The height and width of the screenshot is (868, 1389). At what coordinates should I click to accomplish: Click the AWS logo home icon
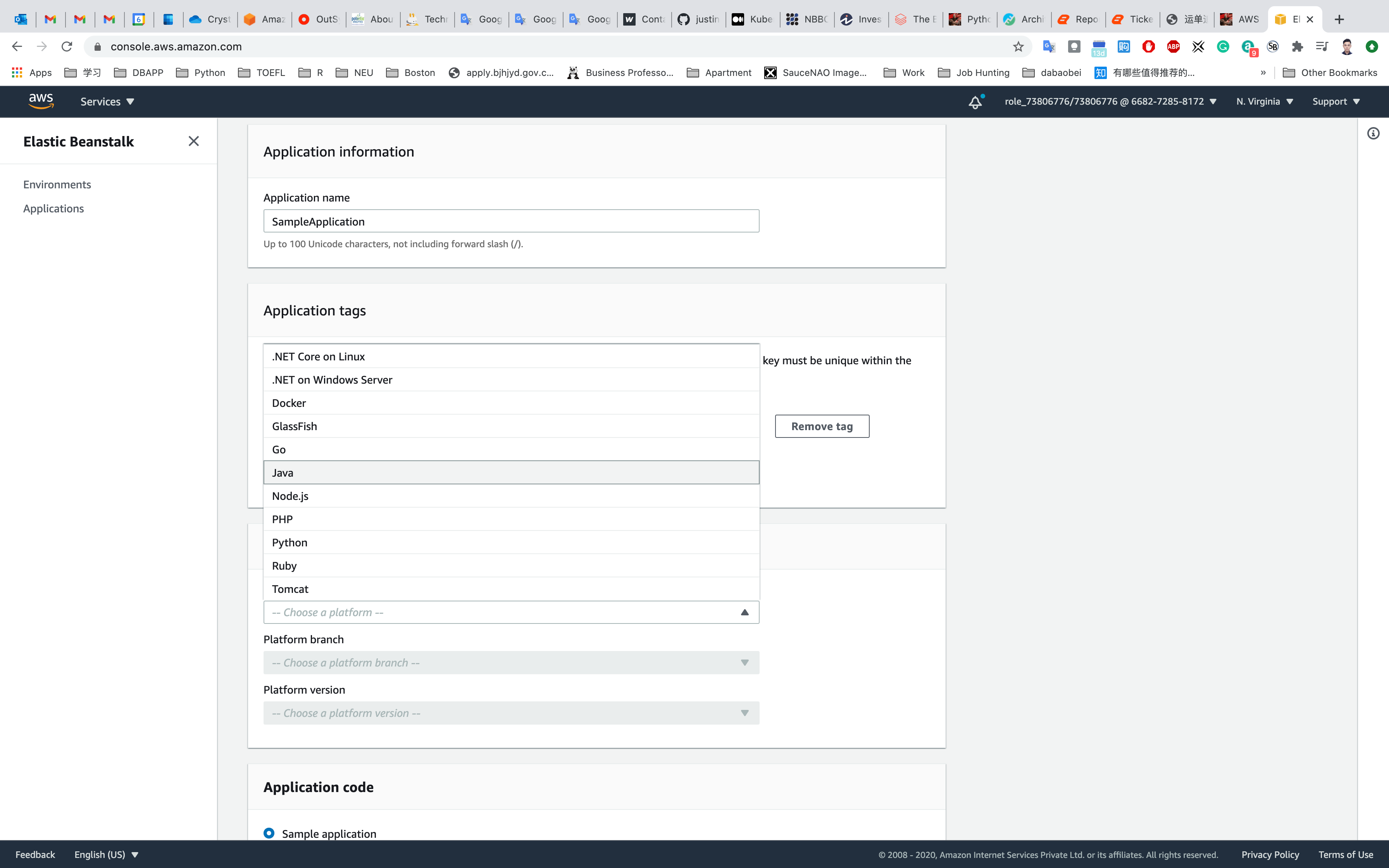41,101
